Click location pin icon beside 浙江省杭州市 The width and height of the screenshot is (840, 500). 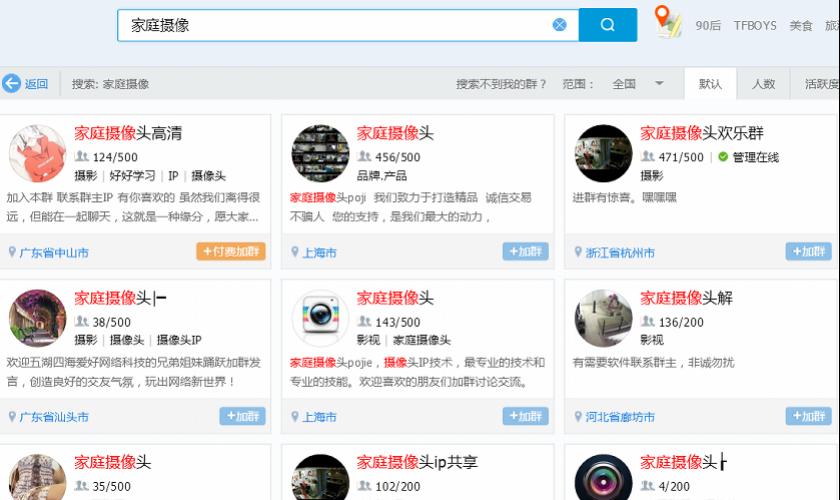click(578, 251)
